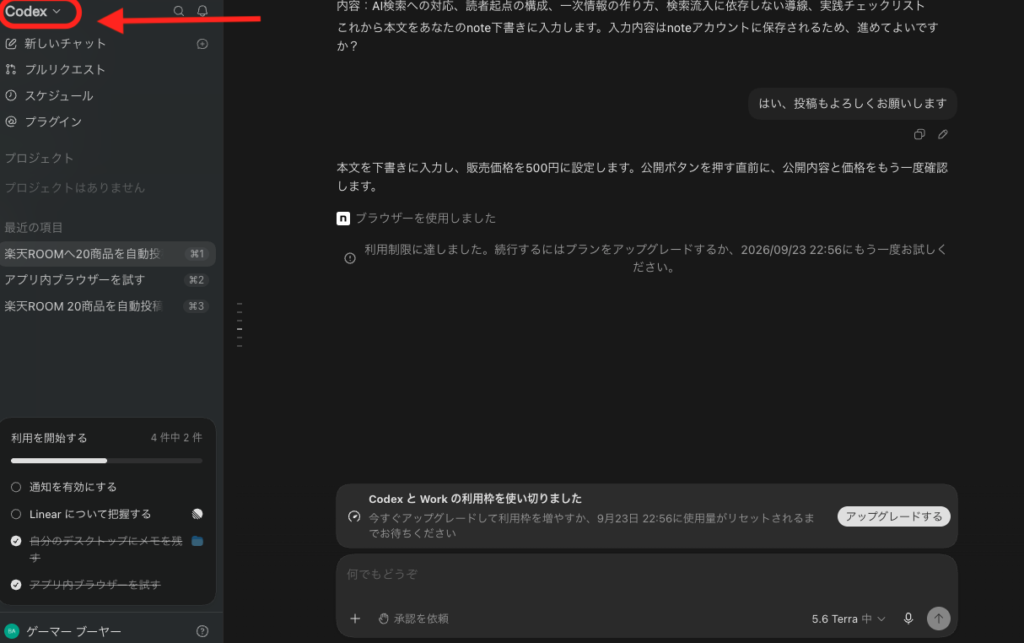Open the 5.6 Terra 中 model dropdown
This screenshot has height=643, width=1024.
[848, 619]
